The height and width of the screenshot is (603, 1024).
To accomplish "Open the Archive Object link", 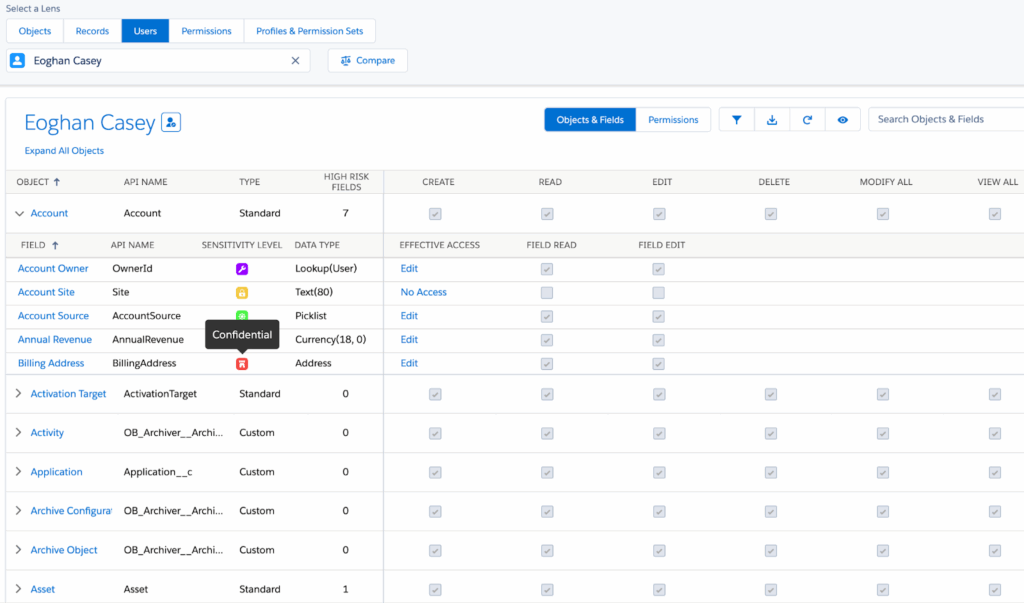I will [64, 550].
